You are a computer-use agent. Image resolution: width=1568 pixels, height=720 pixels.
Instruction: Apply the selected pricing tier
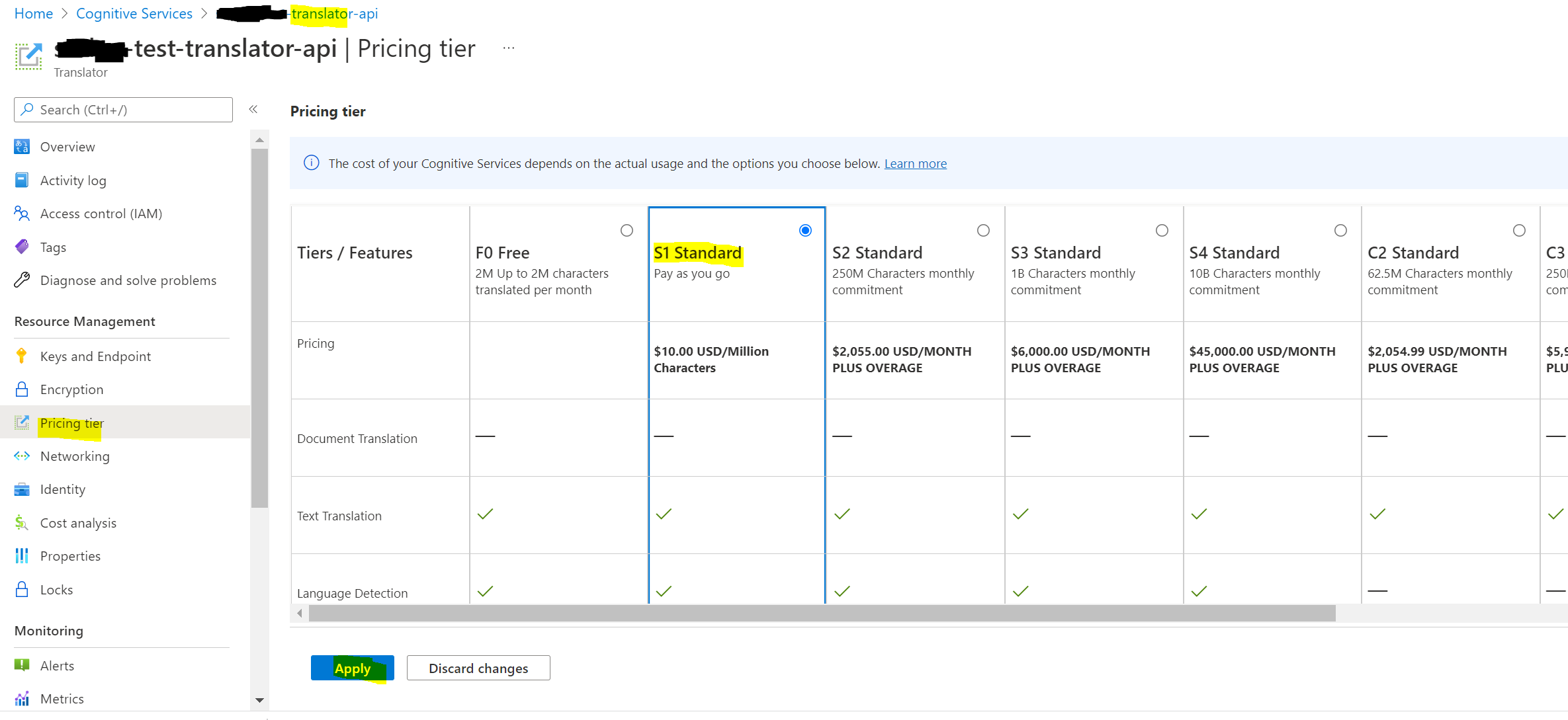[x=352, y=668]
